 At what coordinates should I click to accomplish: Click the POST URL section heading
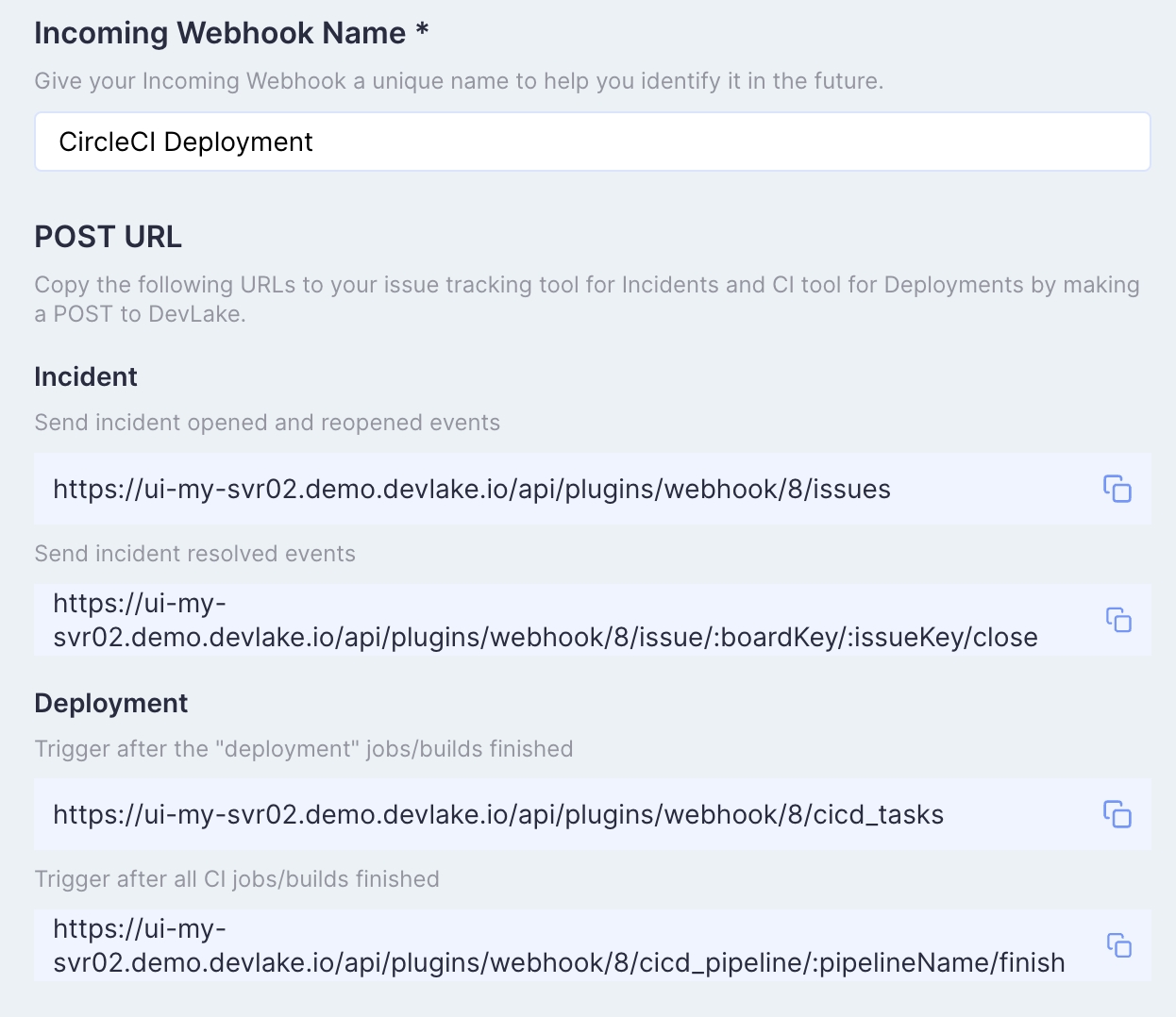[108, 237]
